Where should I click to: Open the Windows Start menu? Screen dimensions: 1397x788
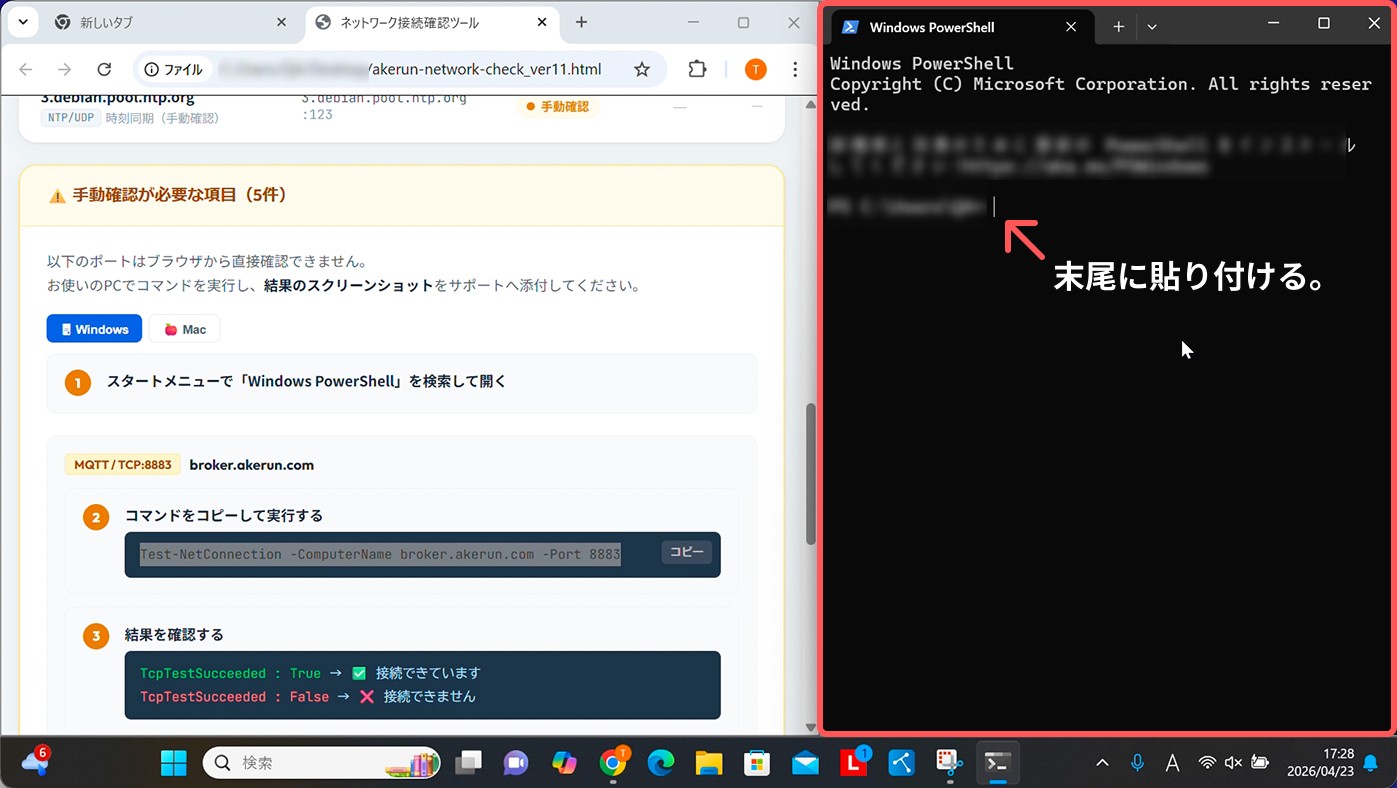point(174,763)
